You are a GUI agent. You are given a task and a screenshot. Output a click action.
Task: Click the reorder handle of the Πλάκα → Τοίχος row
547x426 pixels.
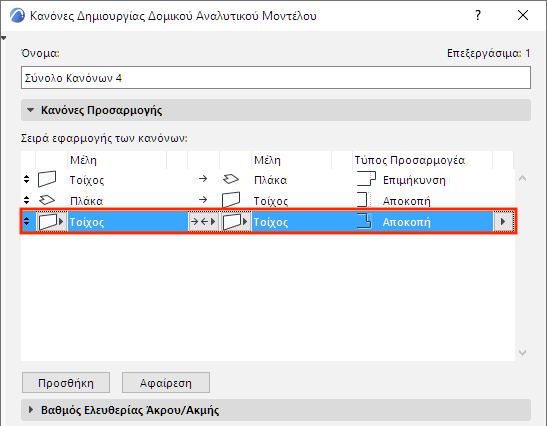point(27,200)
